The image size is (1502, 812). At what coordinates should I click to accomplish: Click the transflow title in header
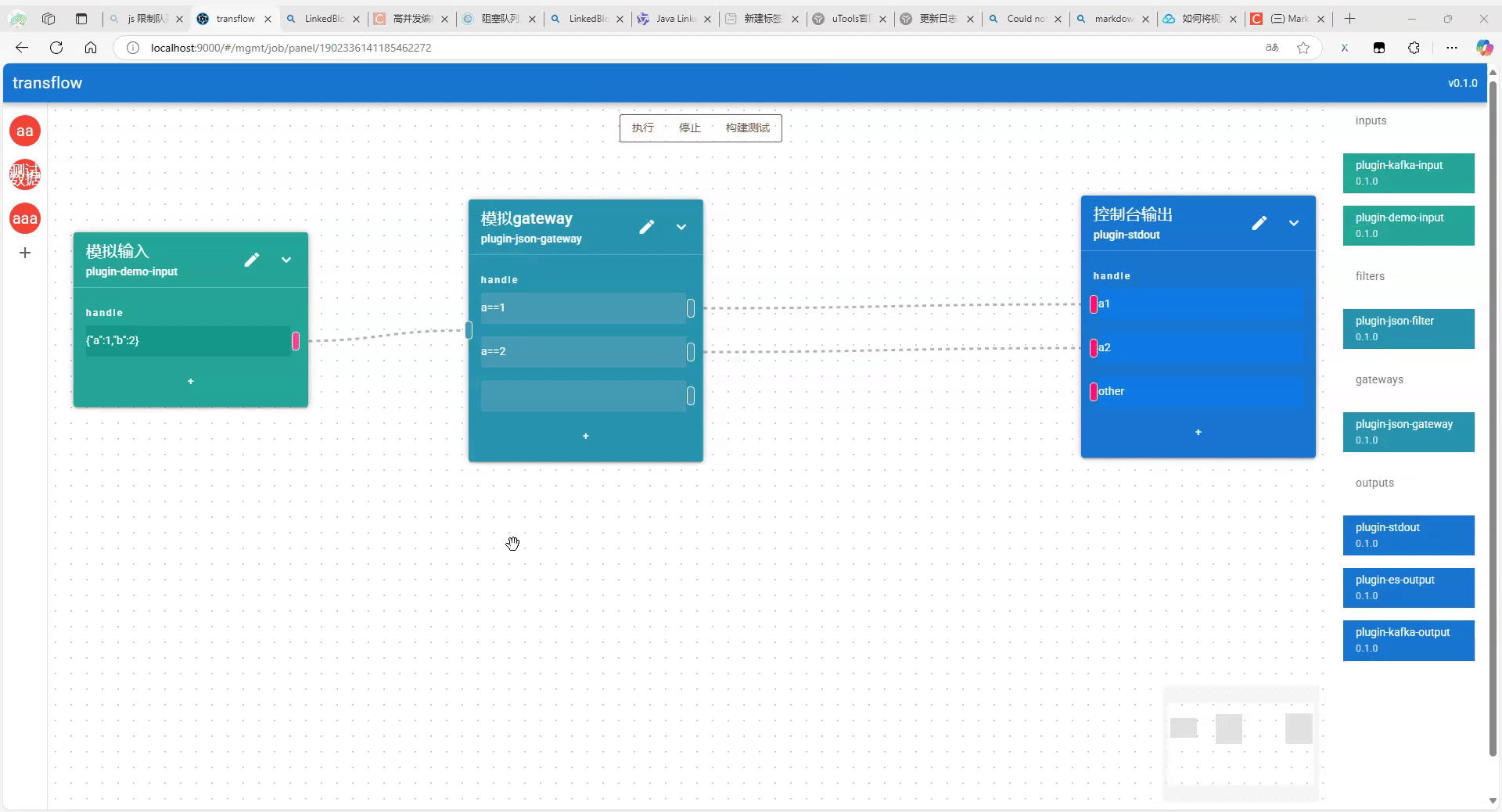(47, 83)
